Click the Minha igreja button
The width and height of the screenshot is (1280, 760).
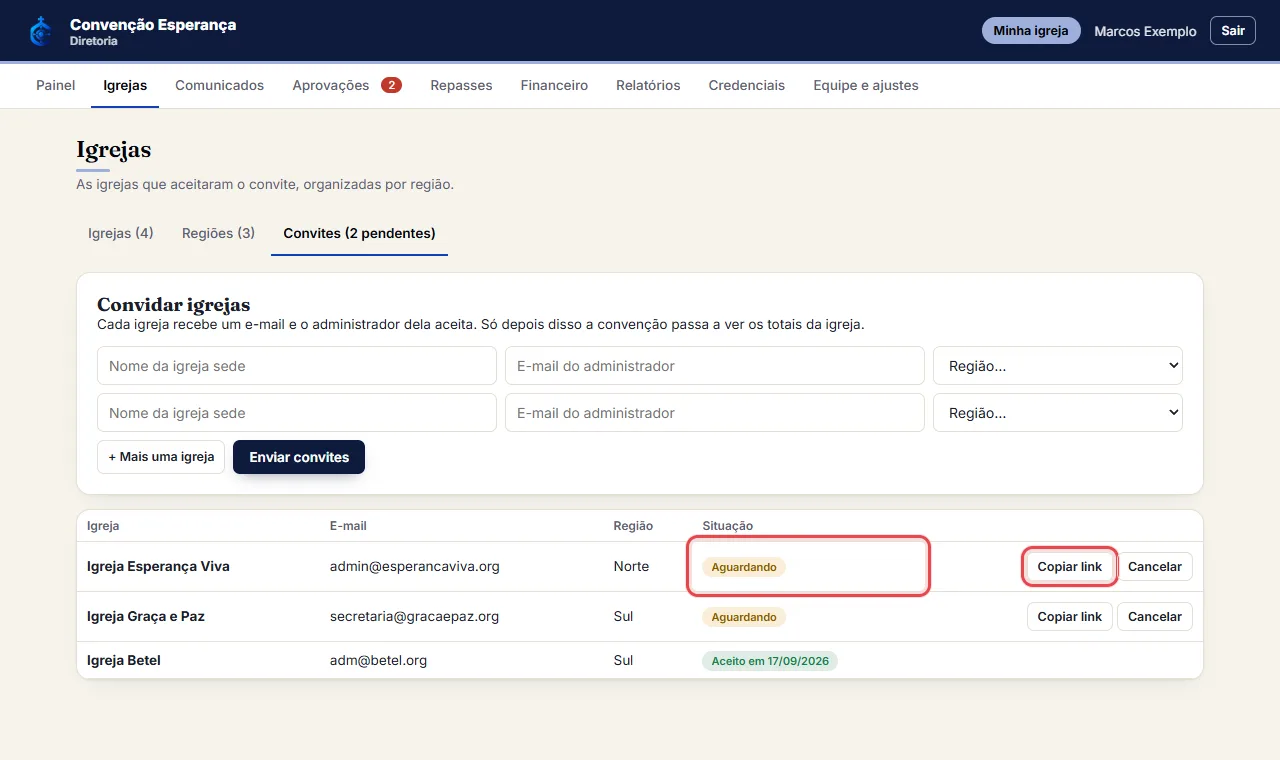tap(1031, 31)
